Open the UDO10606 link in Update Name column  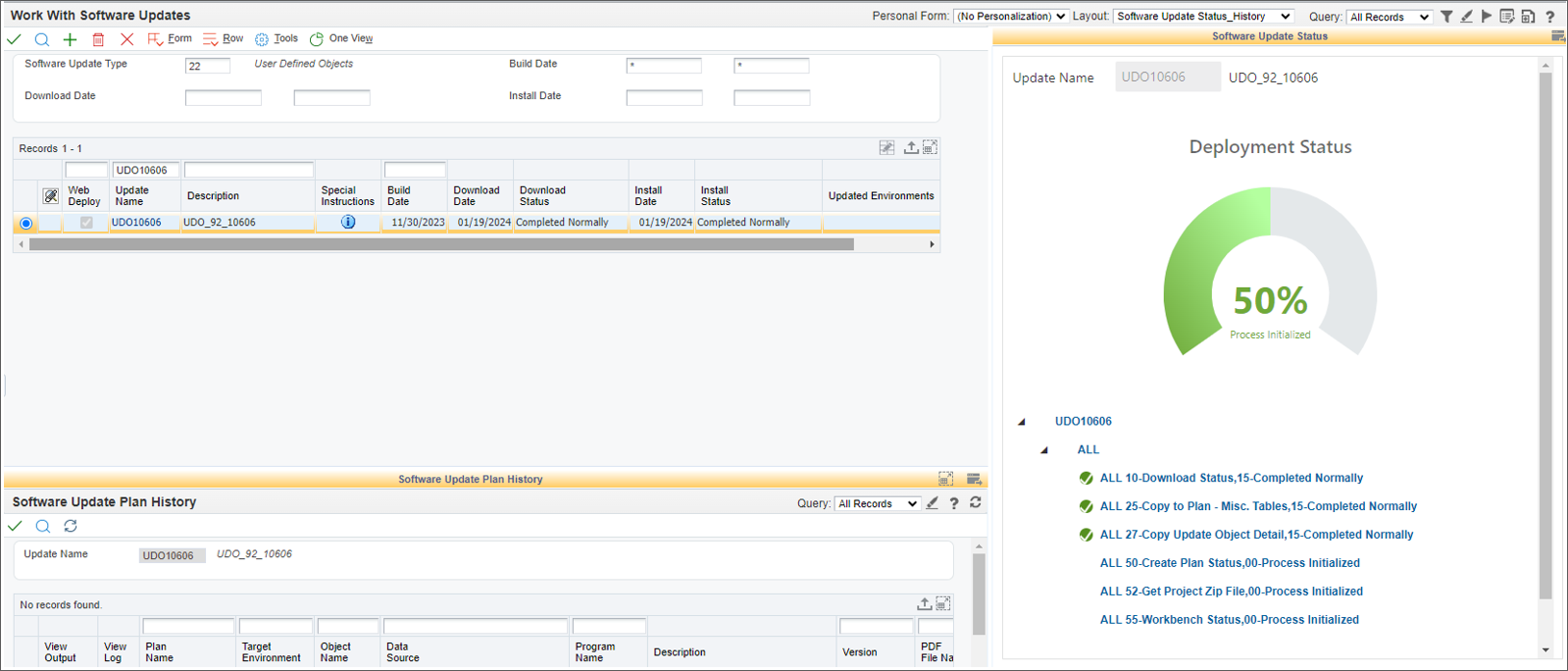point(136,223)
